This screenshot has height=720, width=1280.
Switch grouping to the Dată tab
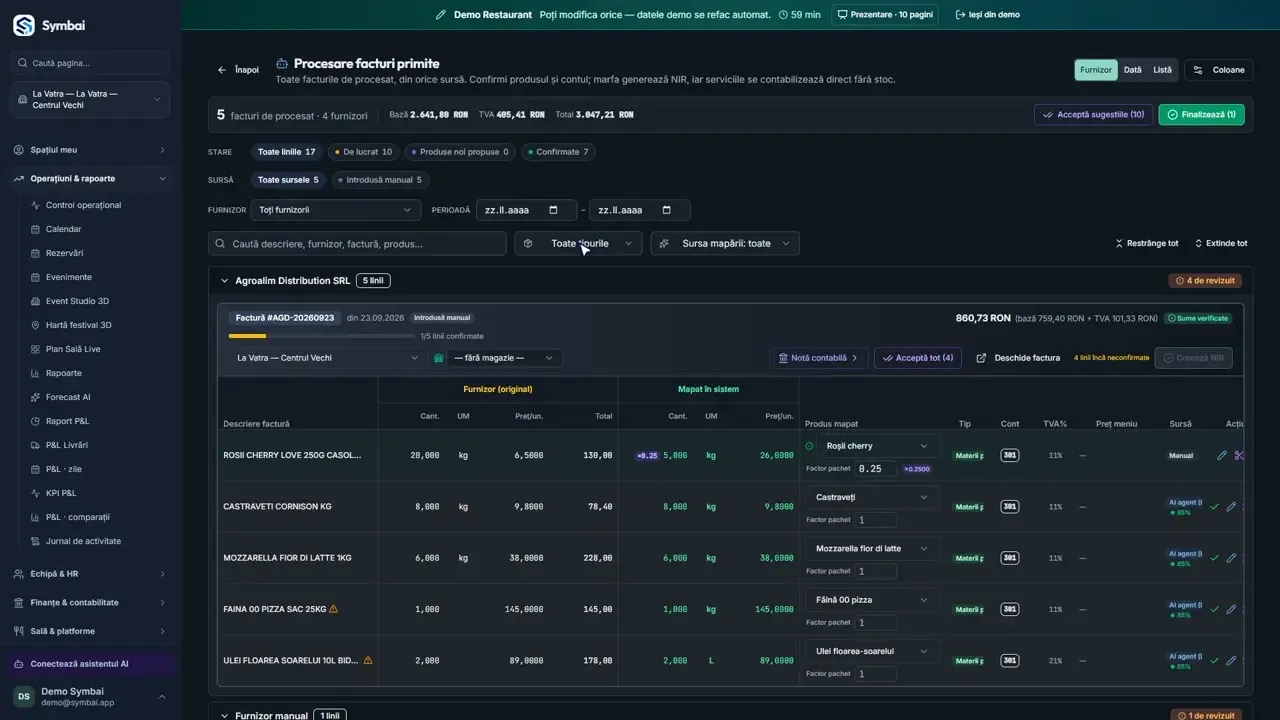[1132, 70]
